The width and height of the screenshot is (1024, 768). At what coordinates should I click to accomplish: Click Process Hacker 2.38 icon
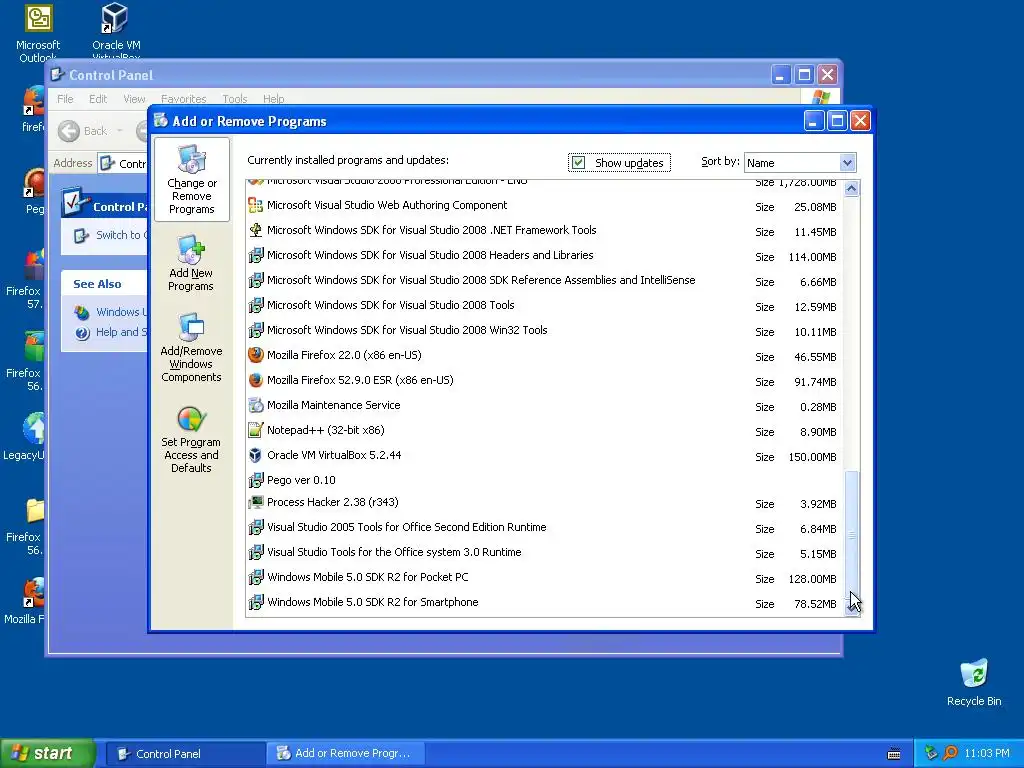coord(255,502)
